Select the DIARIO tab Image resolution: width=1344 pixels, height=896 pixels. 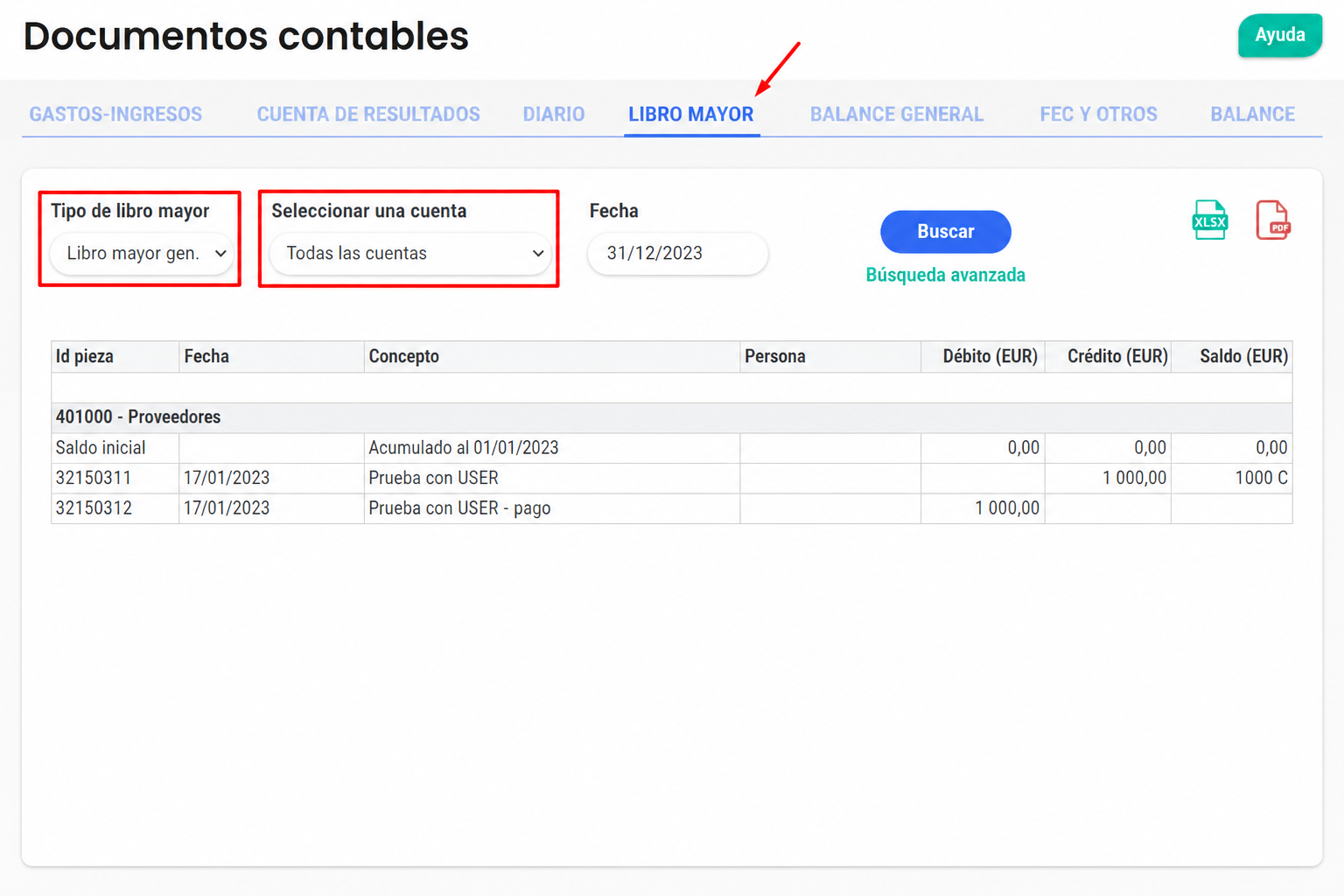pyautogui.click(x=554, y=115)
